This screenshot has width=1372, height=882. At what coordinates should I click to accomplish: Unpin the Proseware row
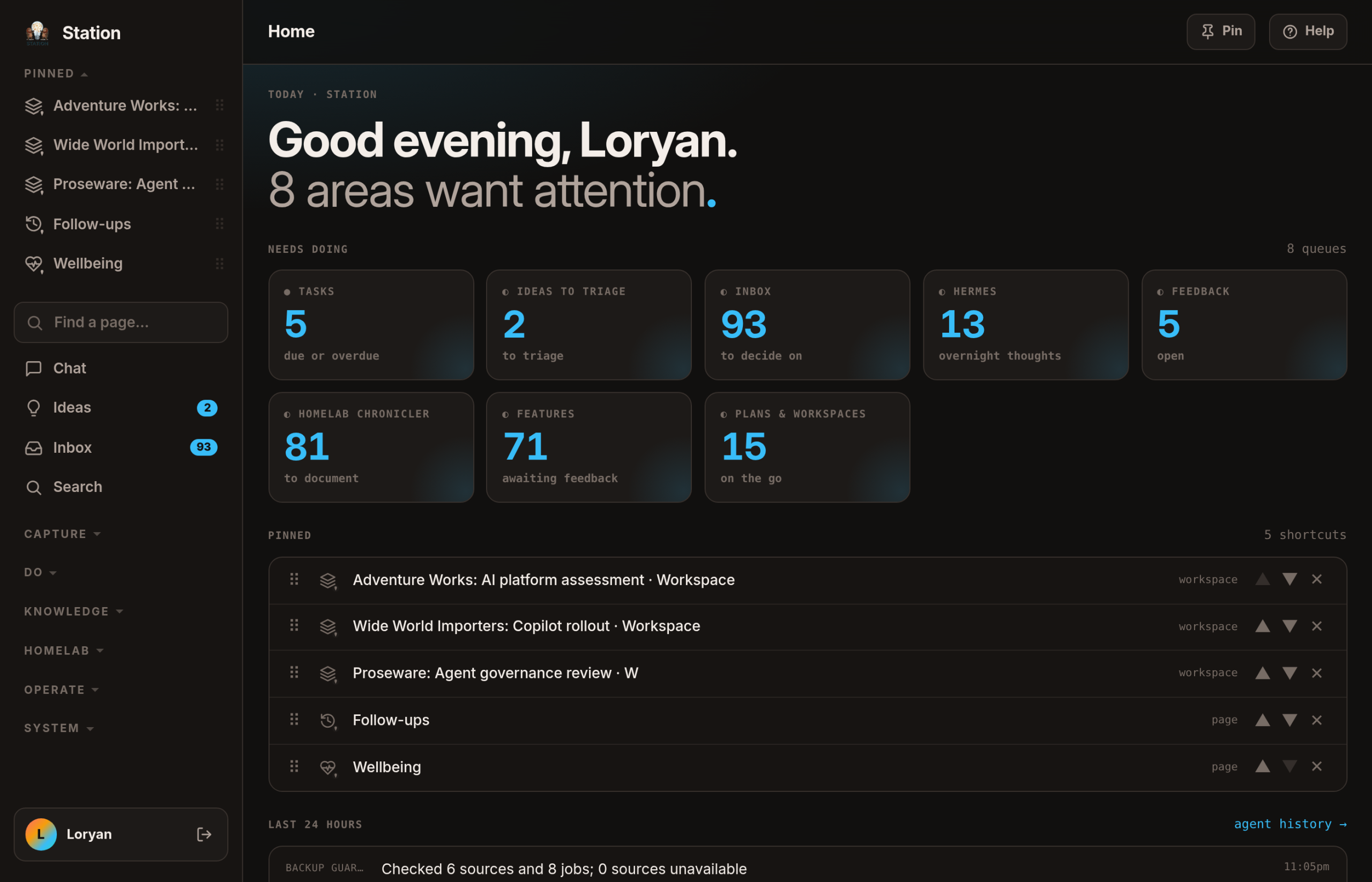tap(1316, 673)
